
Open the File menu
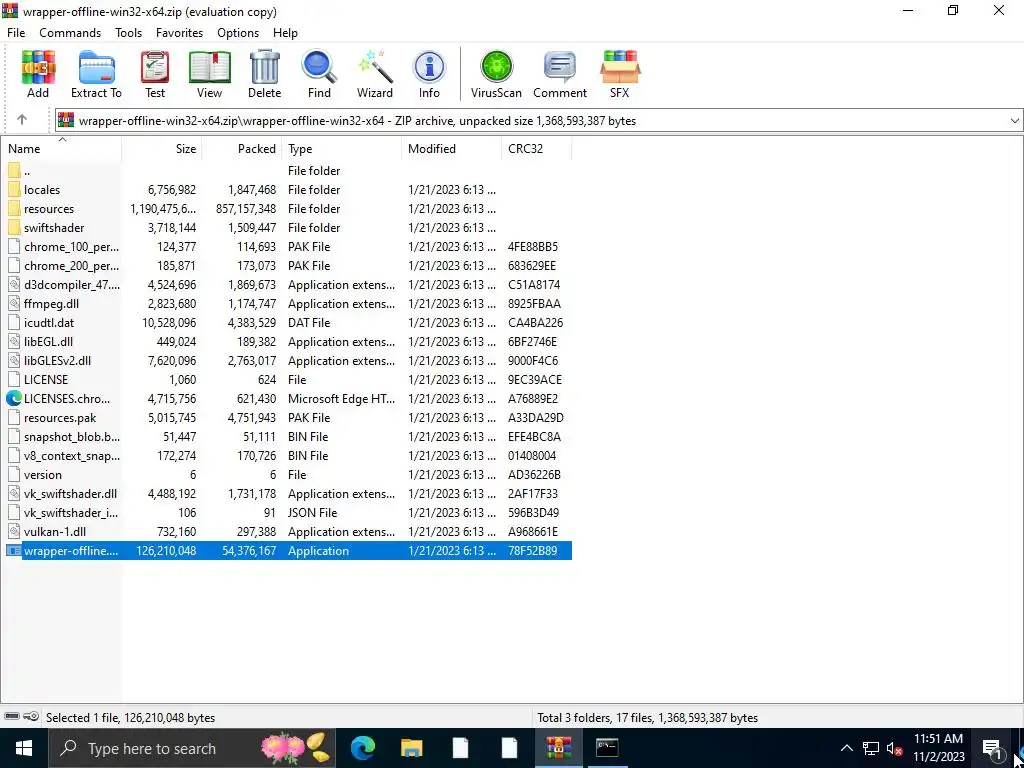(x=16, y=33)
